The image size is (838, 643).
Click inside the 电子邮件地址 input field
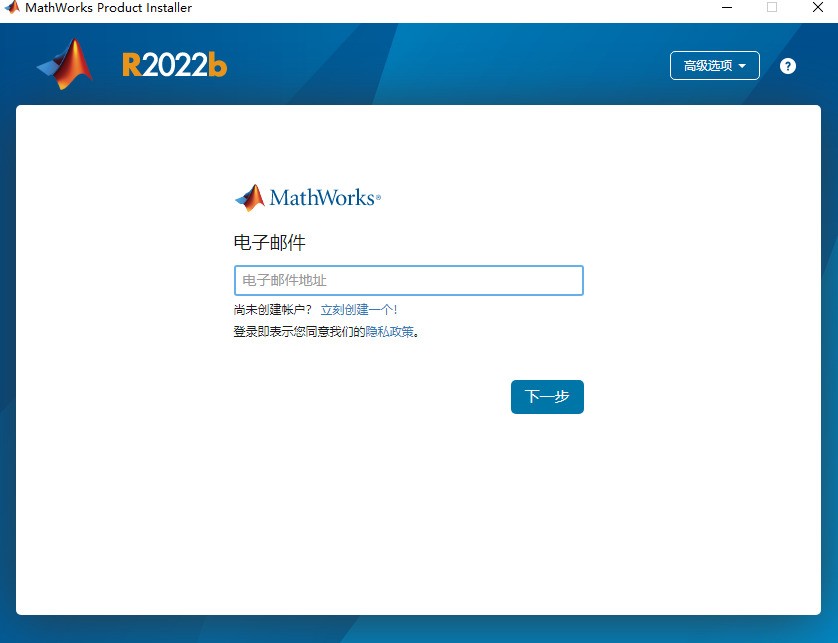(x=408, y=280)
